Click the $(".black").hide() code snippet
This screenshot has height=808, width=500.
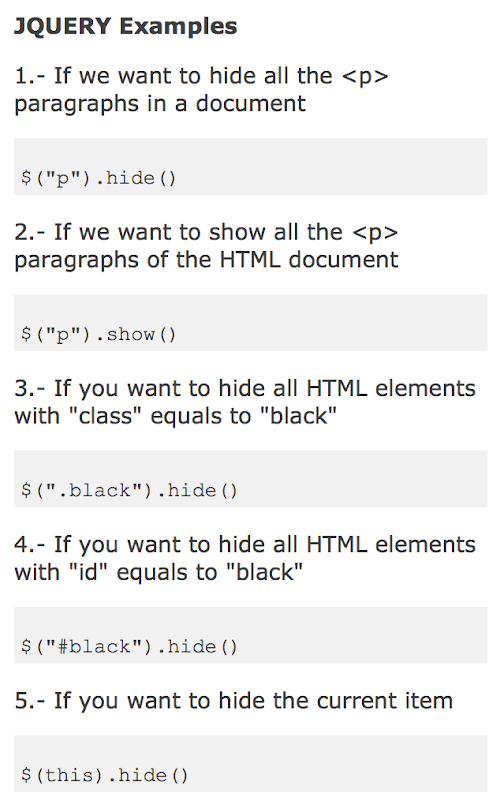click(129, 491)
